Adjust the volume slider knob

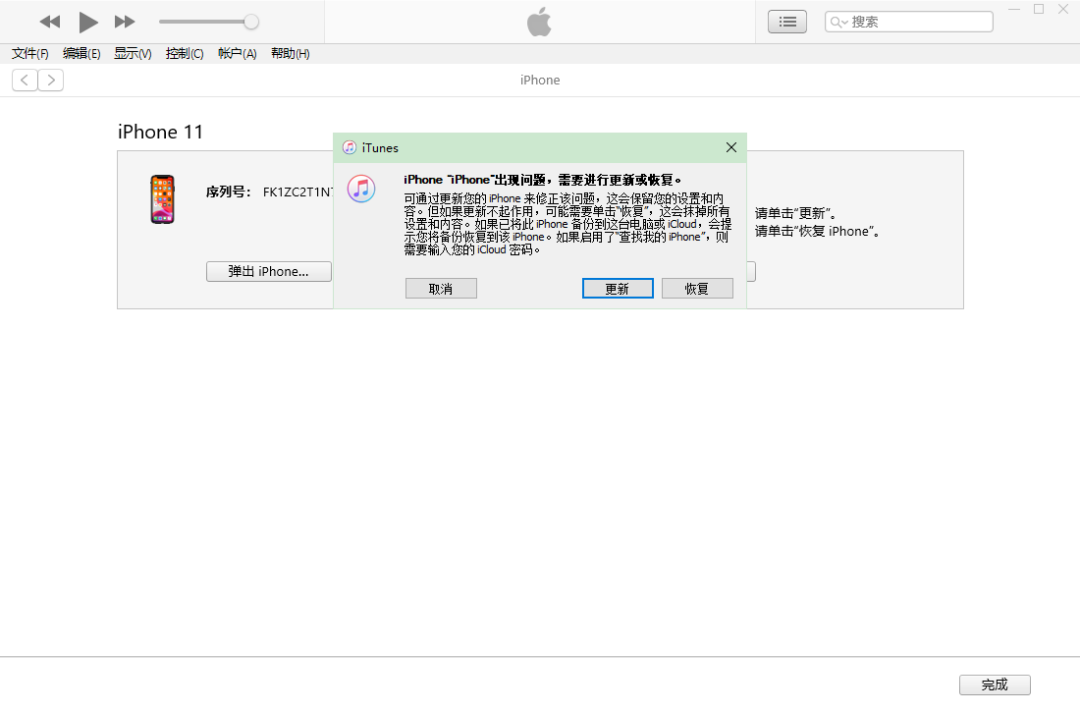coord(251,22)
